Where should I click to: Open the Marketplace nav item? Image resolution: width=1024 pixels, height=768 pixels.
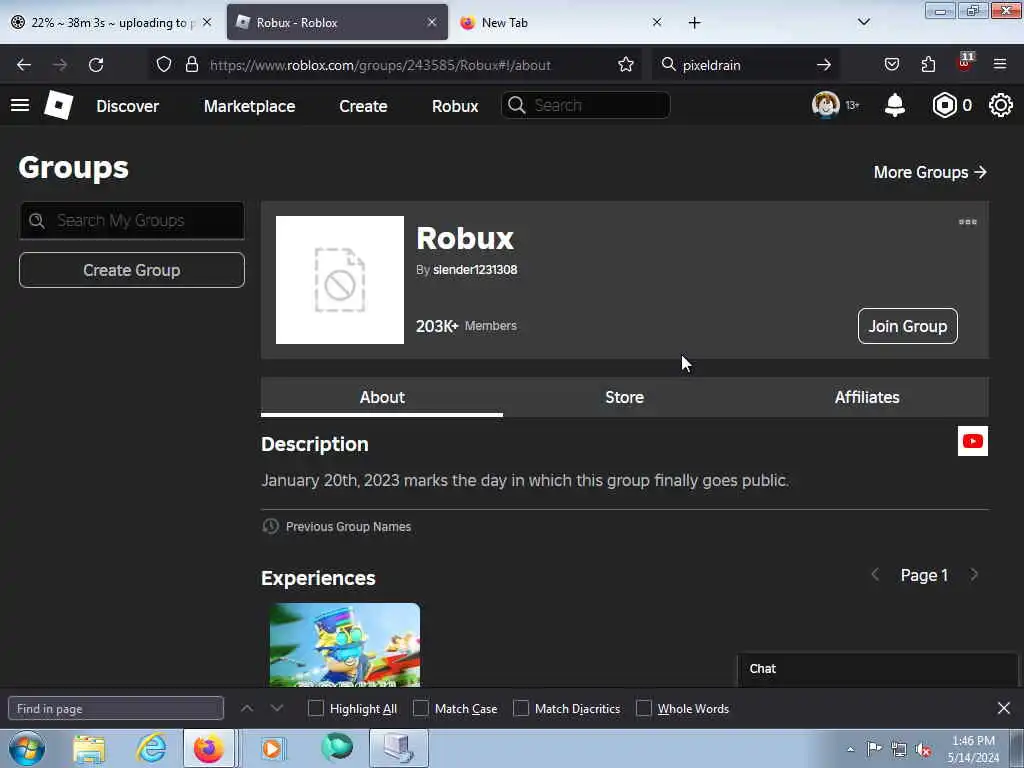[x=249, y=106]
